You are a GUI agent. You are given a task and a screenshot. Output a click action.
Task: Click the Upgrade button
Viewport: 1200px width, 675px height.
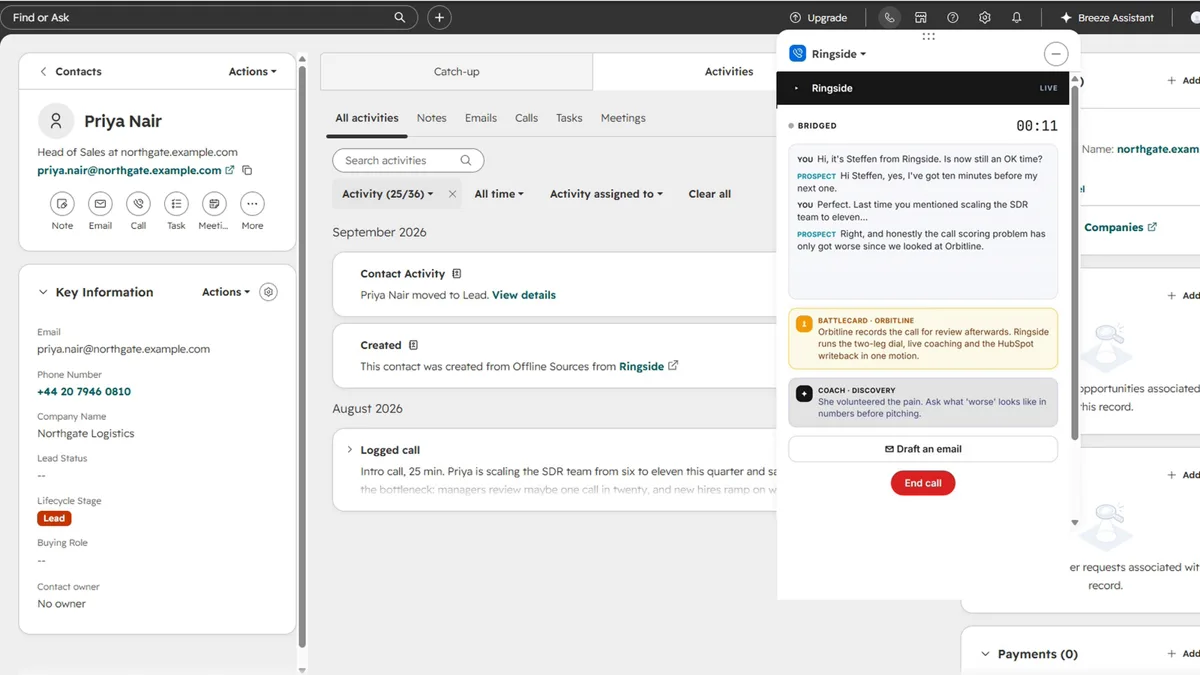818,17
